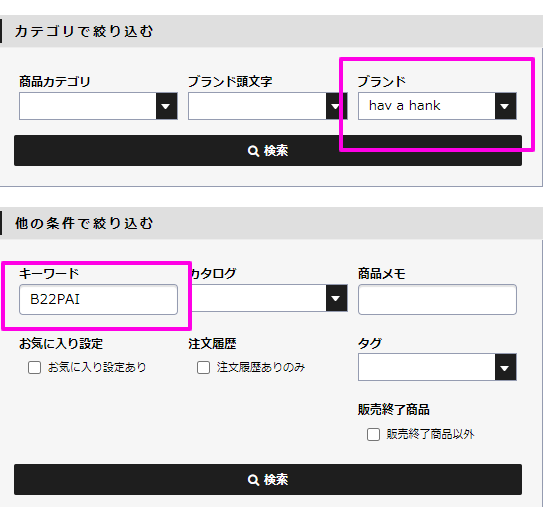Click the カタログ select box field
The image size is (544, 507).
point(268,298)
